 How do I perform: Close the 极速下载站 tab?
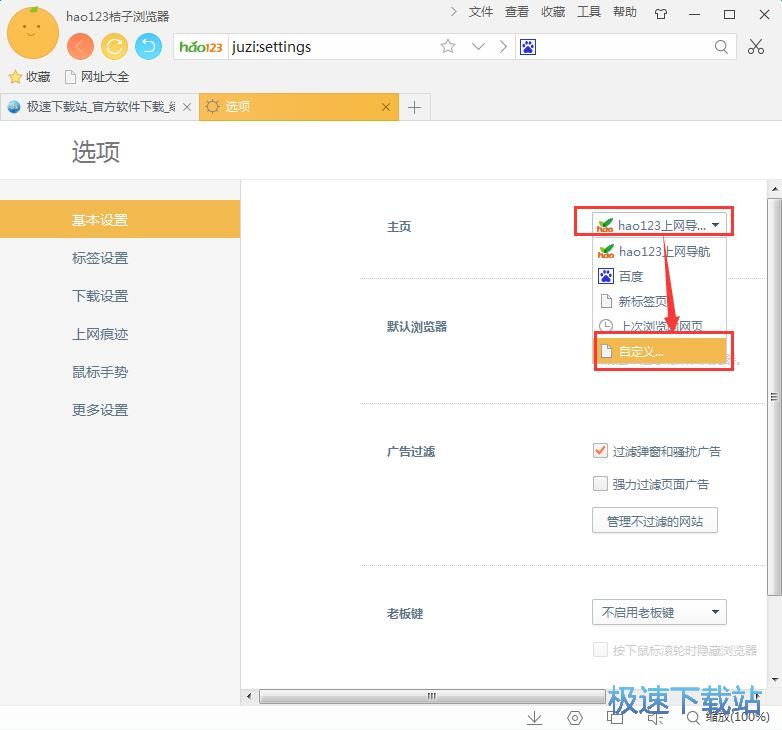(x=187, y=107)
